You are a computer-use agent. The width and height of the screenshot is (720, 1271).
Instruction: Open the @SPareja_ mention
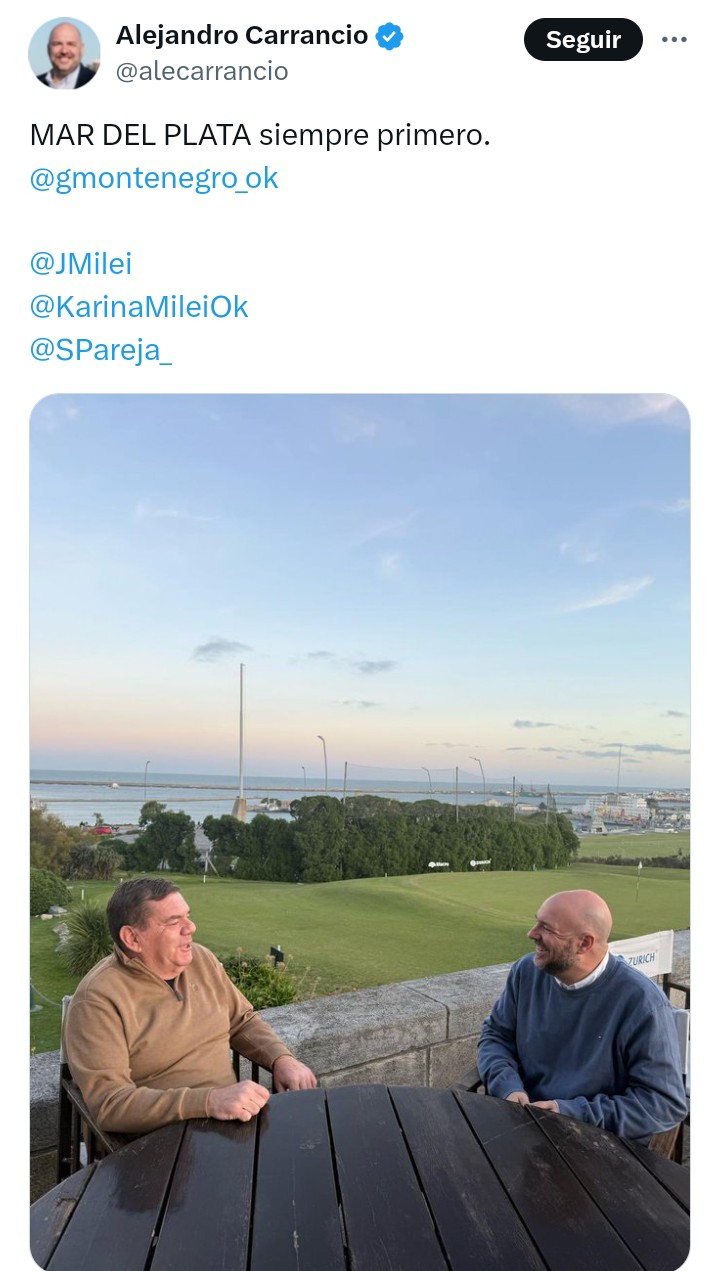[101, 350]
